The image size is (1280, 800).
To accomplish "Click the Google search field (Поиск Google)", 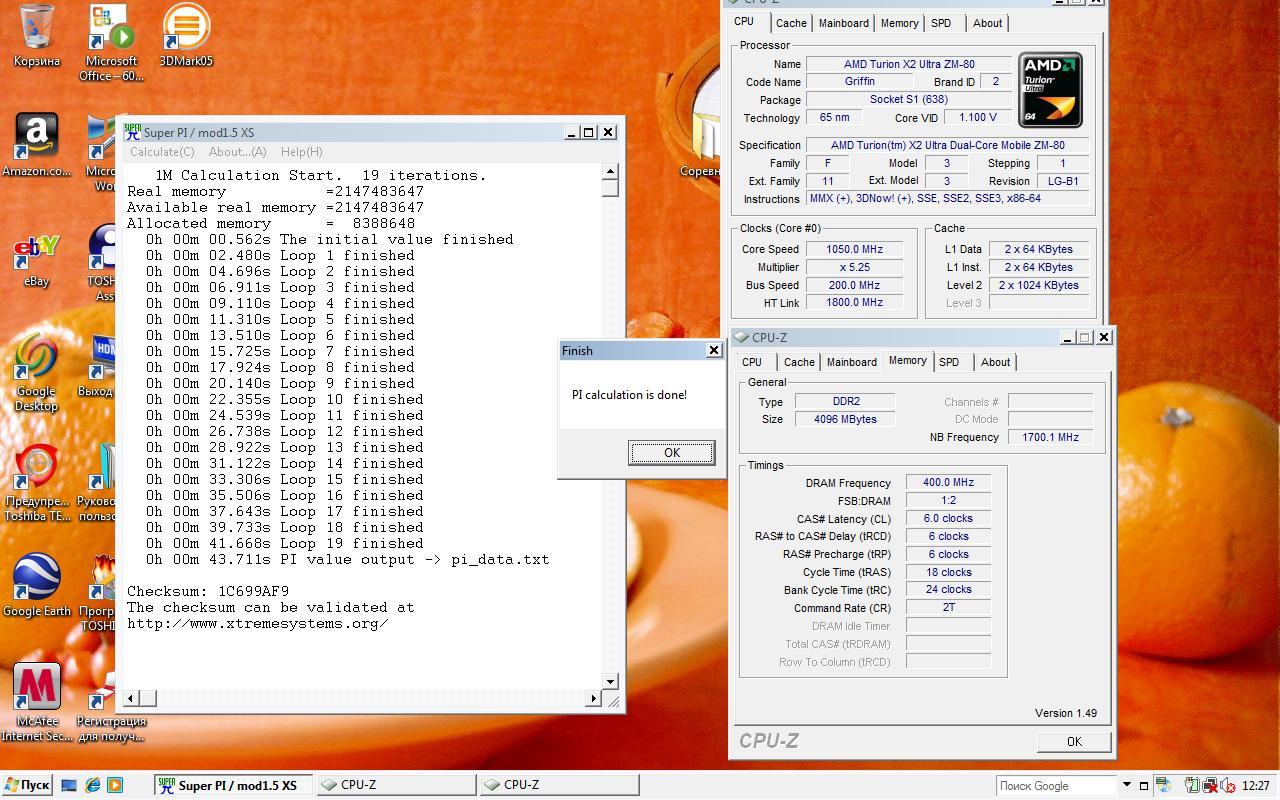I will point(1056,785).
